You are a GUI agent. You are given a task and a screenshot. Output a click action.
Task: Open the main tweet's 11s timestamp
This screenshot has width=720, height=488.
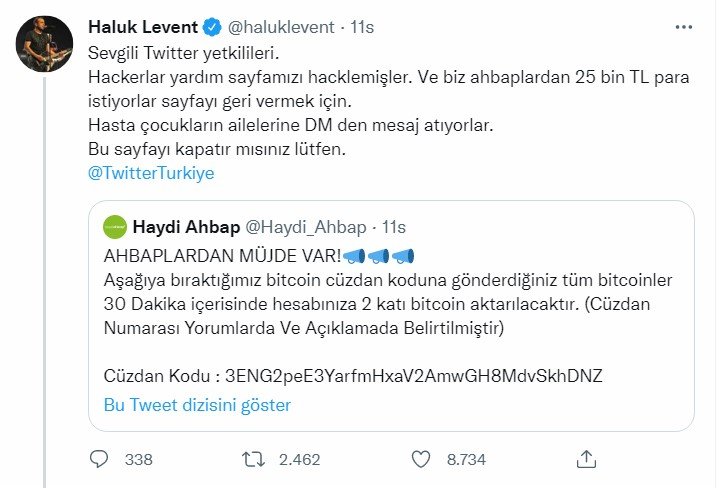[x=362, y=25]
